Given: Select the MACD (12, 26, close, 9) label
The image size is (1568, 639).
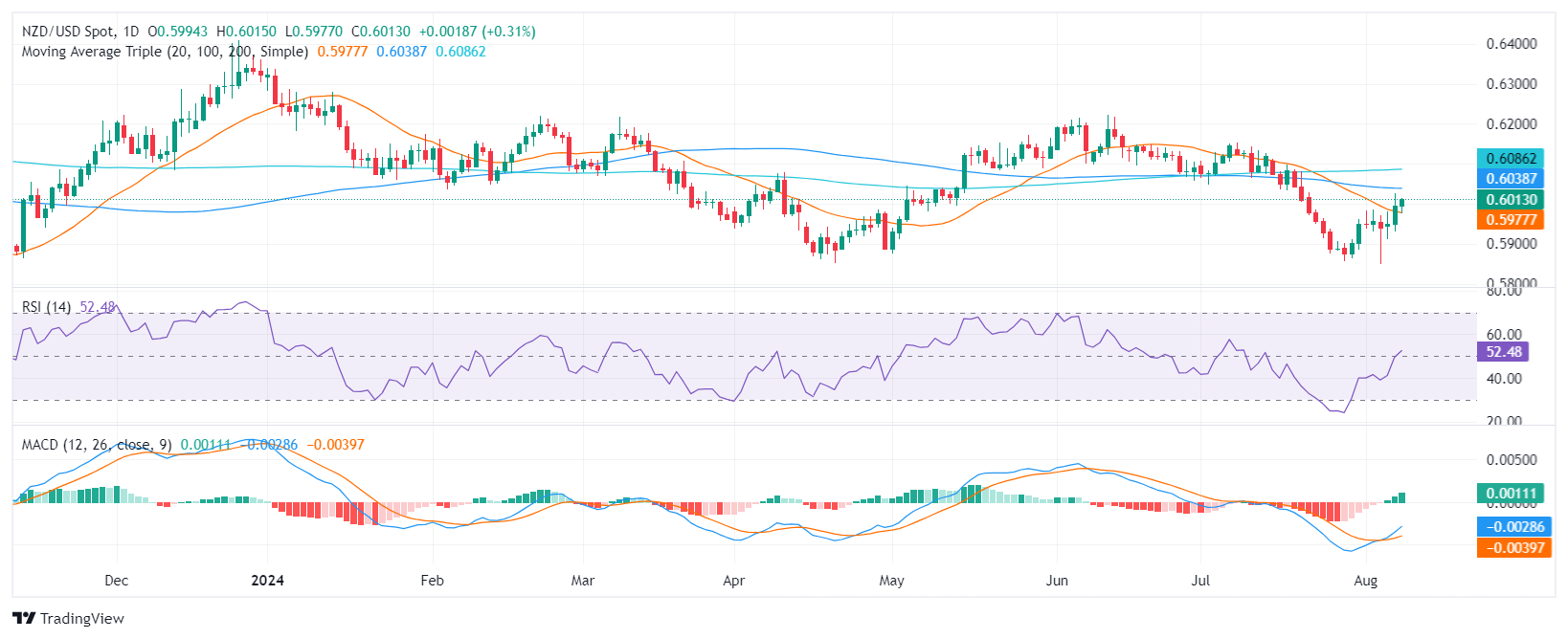Looking at the screenshot, I should (x=97, y=445).
